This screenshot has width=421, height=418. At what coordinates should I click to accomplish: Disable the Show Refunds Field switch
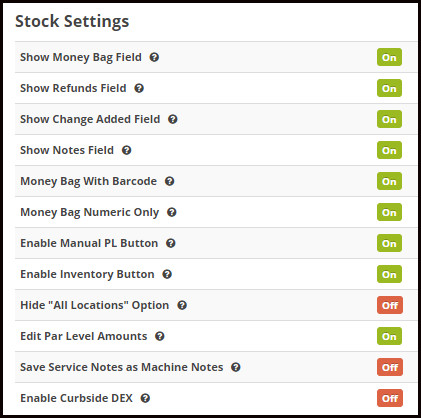click(x=389, y=88)
